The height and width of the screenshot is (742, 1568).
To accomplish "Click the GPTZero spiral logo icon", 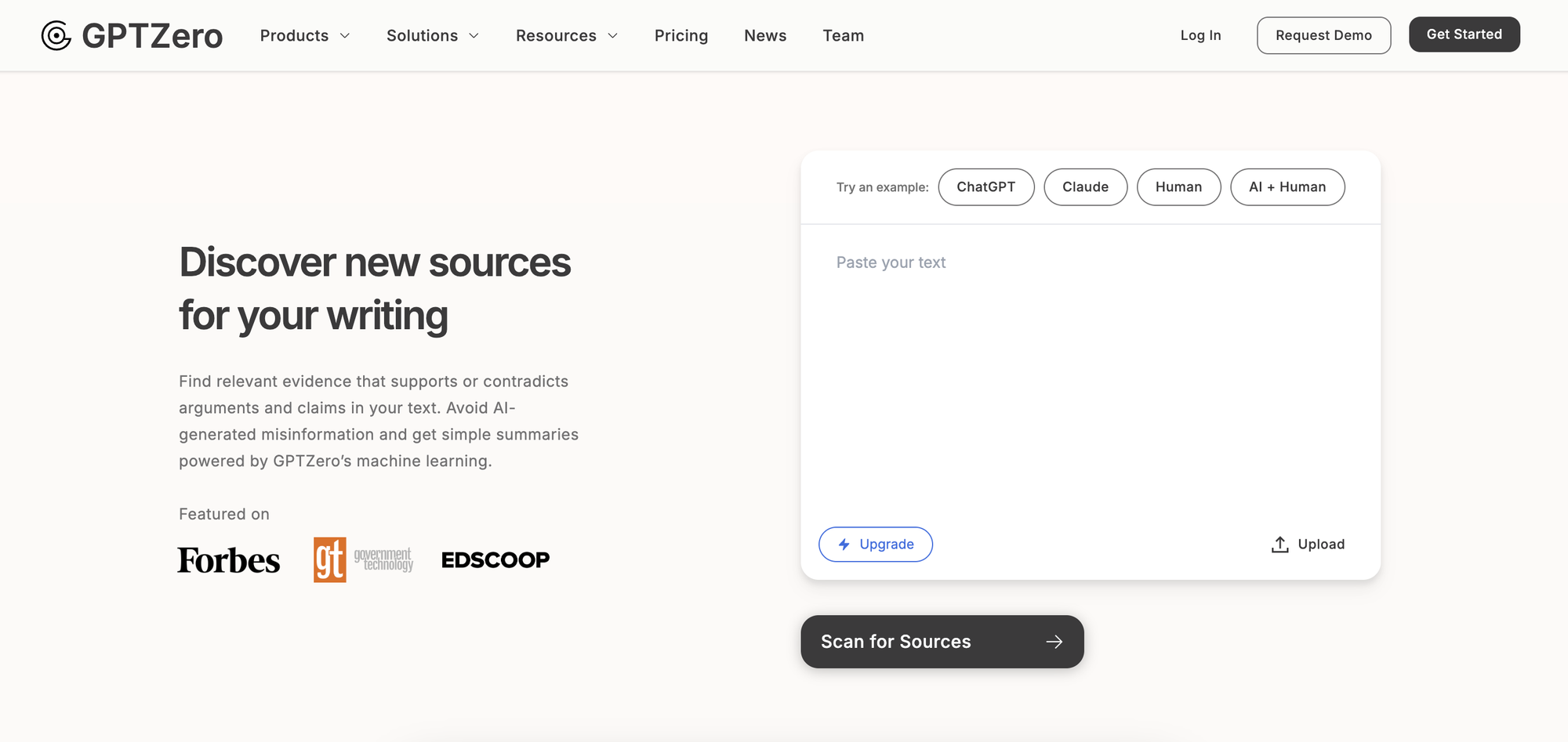I will [x=56, y=35].
